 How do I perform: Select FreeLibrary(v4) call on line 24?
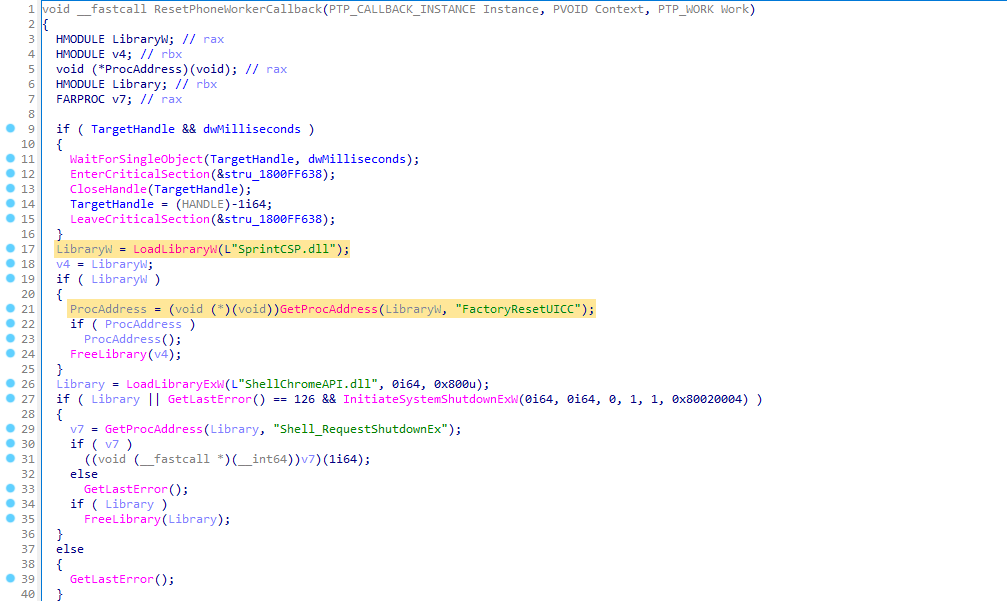[x=109, y=354]
